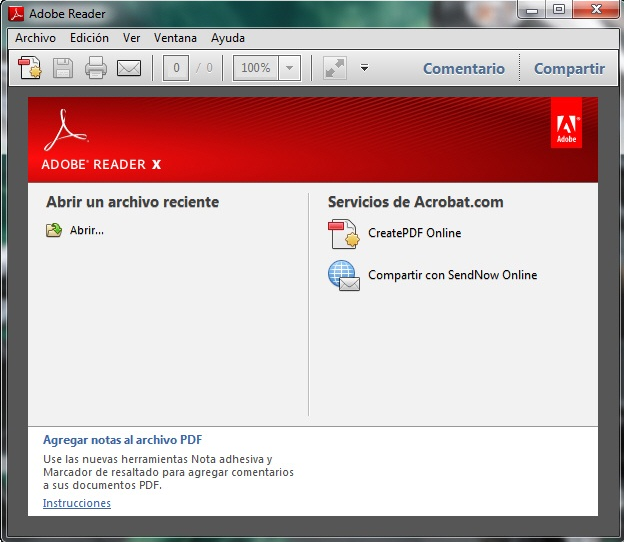The image size is (624, 542).
Task: Open the Archivo menu
Action: tap(35, 38)
